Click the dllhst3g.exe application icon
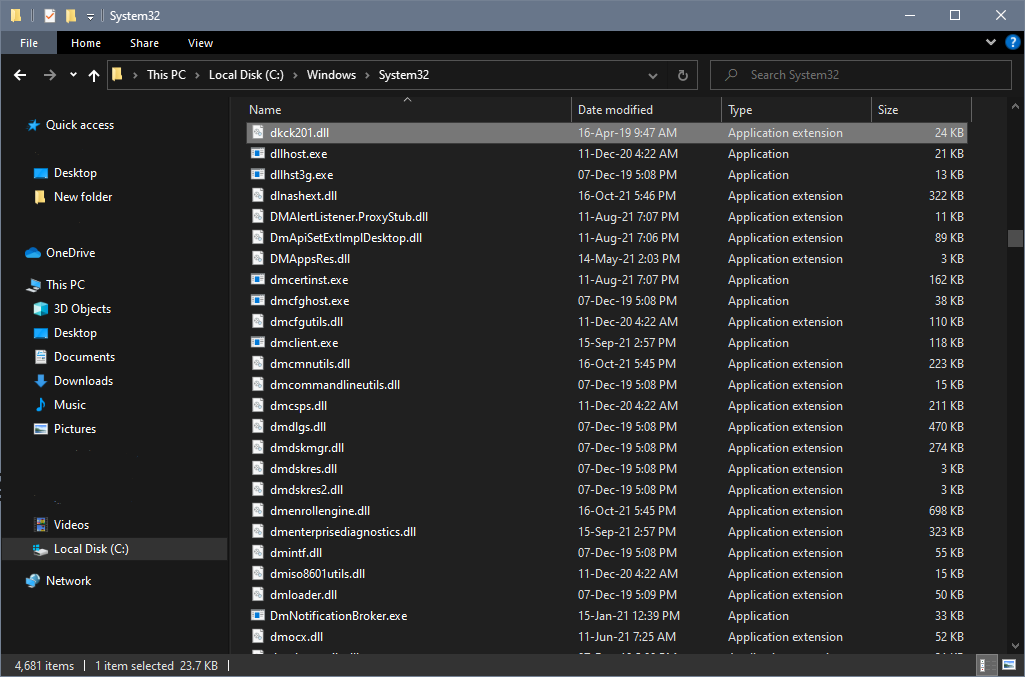The image size is (1025, 677). coord(258,174)
